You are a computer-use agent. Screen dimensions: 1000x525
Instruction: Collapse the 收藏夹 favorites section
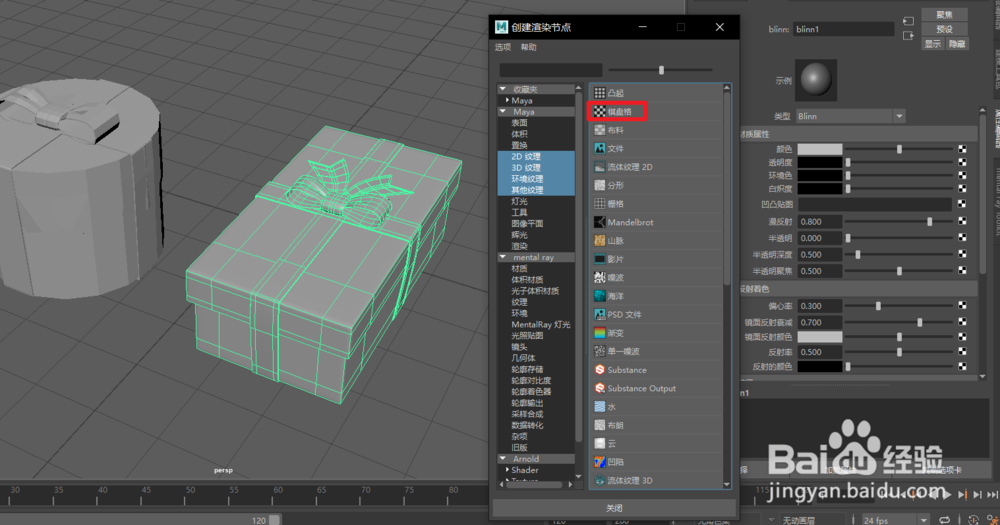coord(503,89)
